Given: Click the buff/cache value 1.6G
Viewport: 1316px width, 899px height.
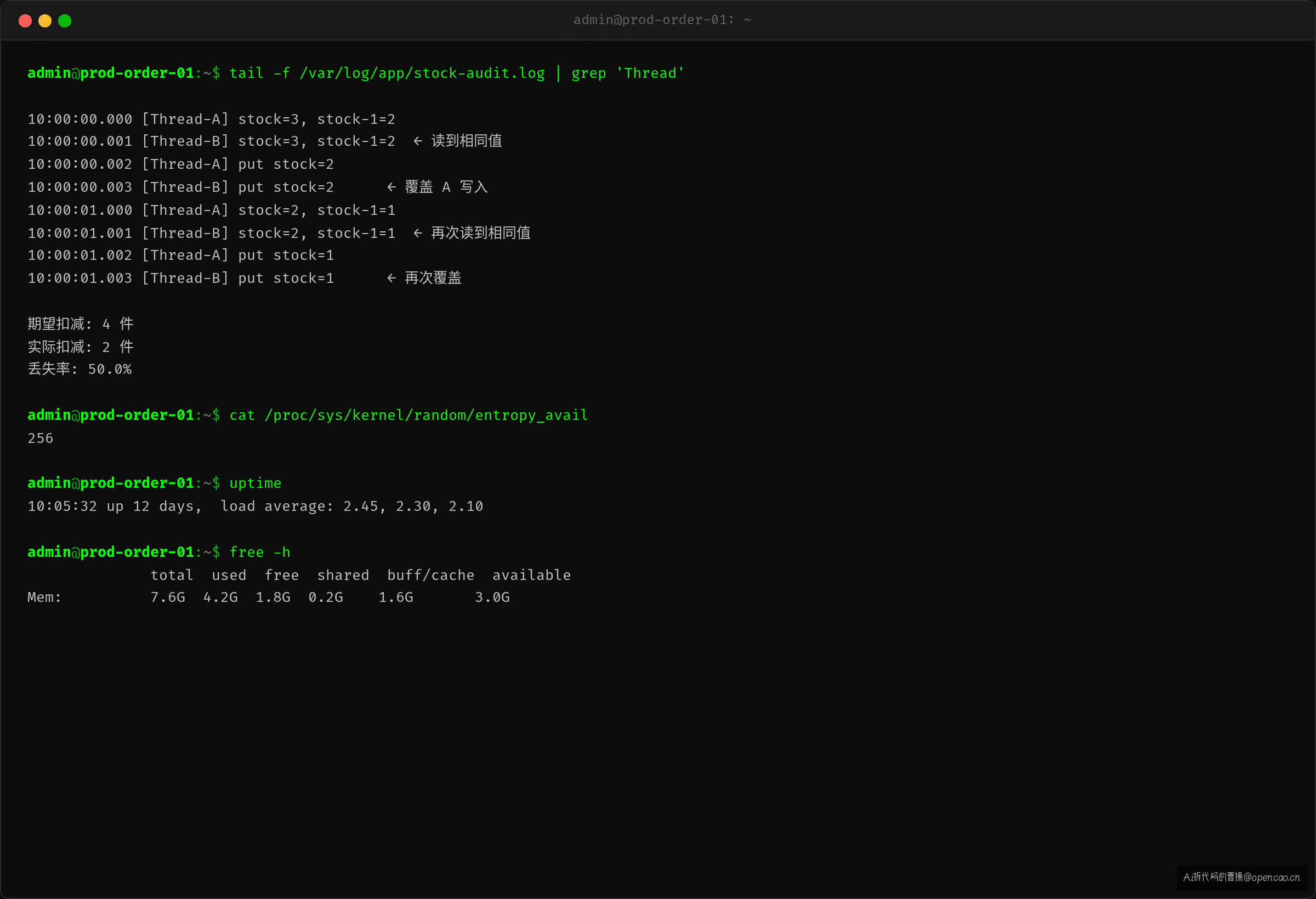Looking at the screenshot, I should (396, 598).
